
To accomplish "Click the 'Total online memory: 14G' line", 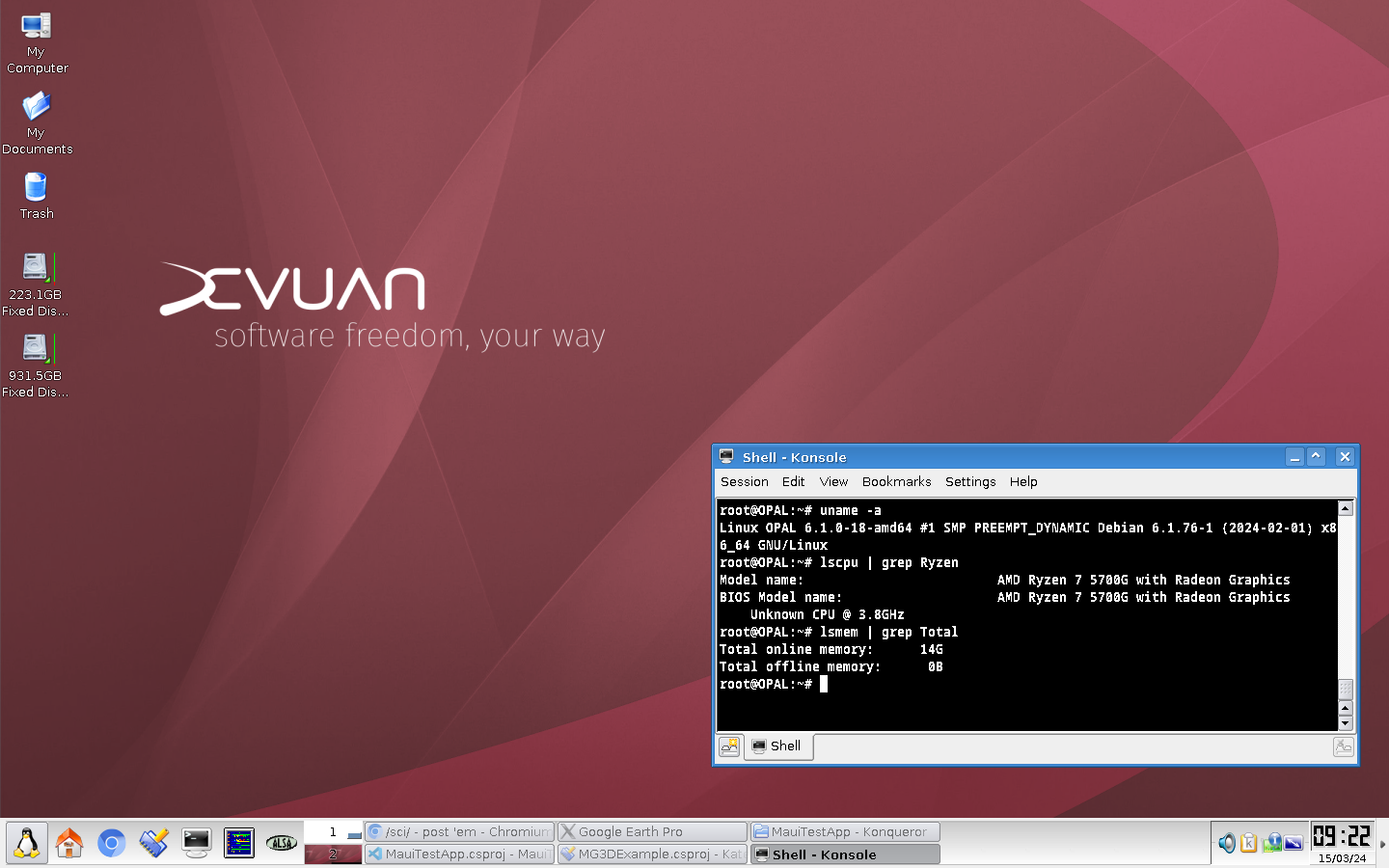I will pyautogui.click(x=831, y=649).
